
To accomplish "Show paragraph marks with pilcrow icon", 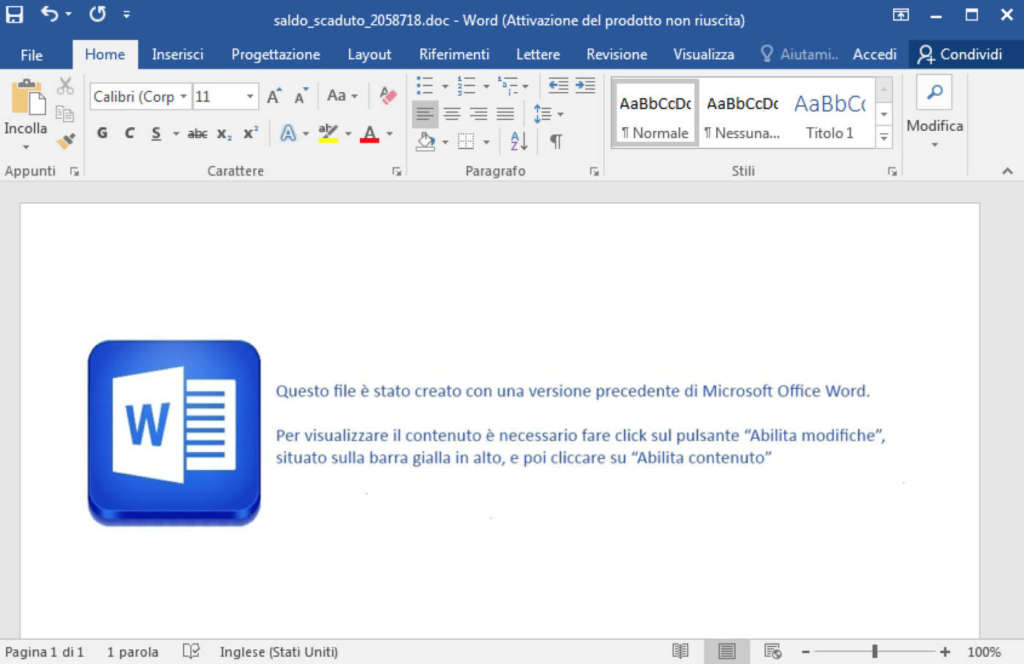I will tap(555, 141).
